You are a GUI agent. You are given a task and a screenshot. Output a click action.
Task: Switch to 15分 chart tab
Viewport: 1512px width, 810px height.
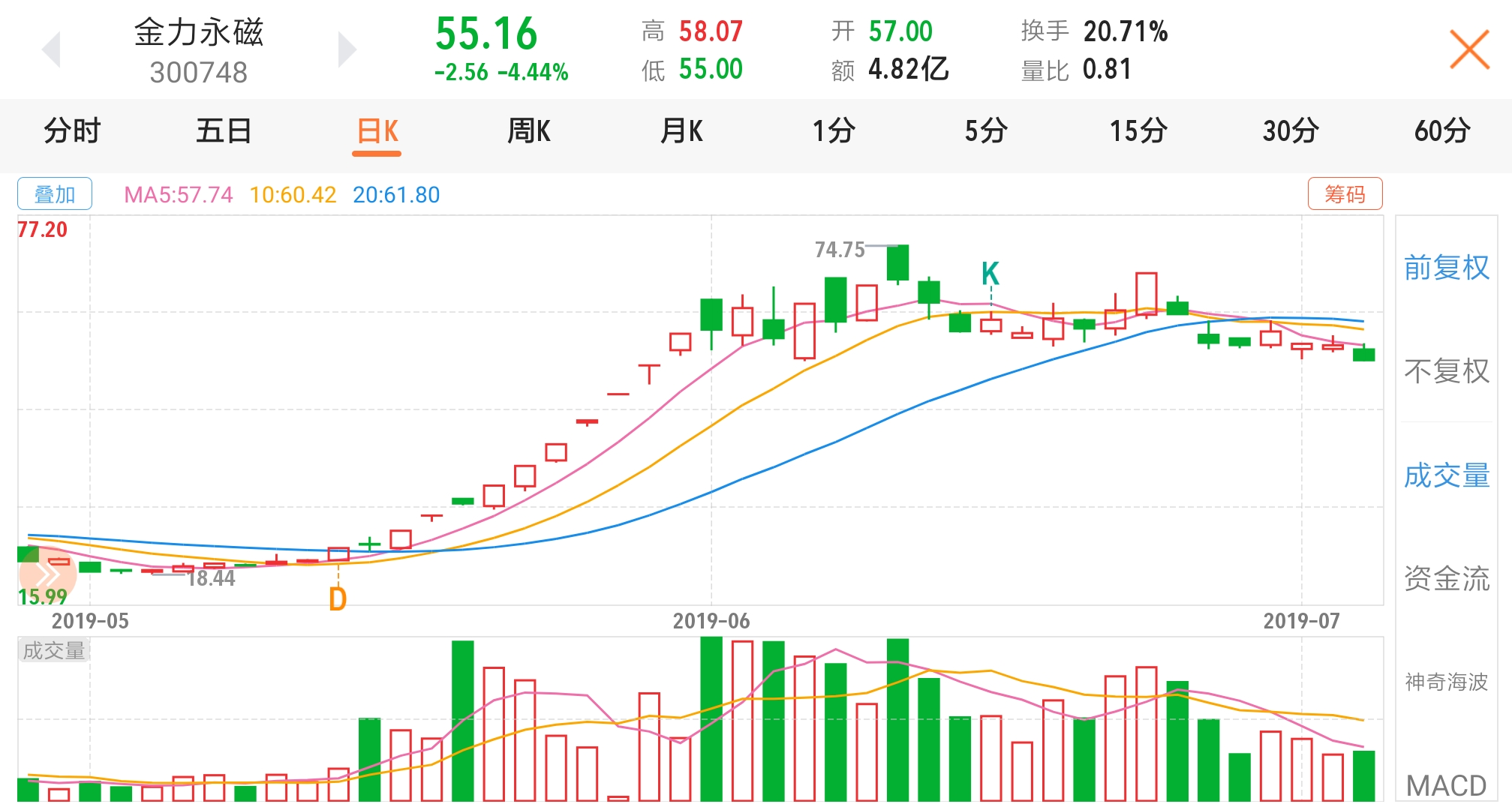1138,131
